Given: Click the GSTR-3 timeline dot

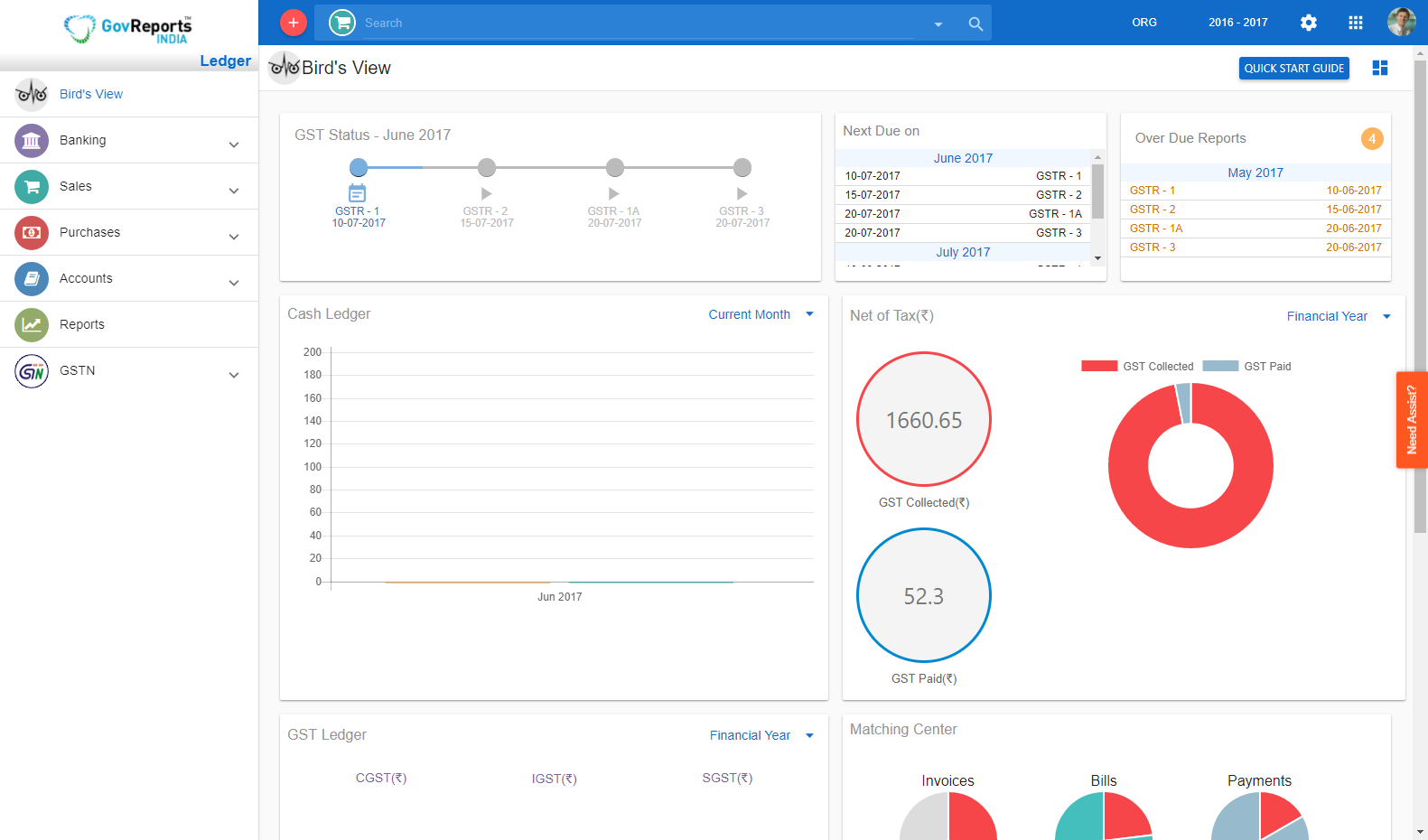Looking at the screenshot, I should tap(742, 167).
